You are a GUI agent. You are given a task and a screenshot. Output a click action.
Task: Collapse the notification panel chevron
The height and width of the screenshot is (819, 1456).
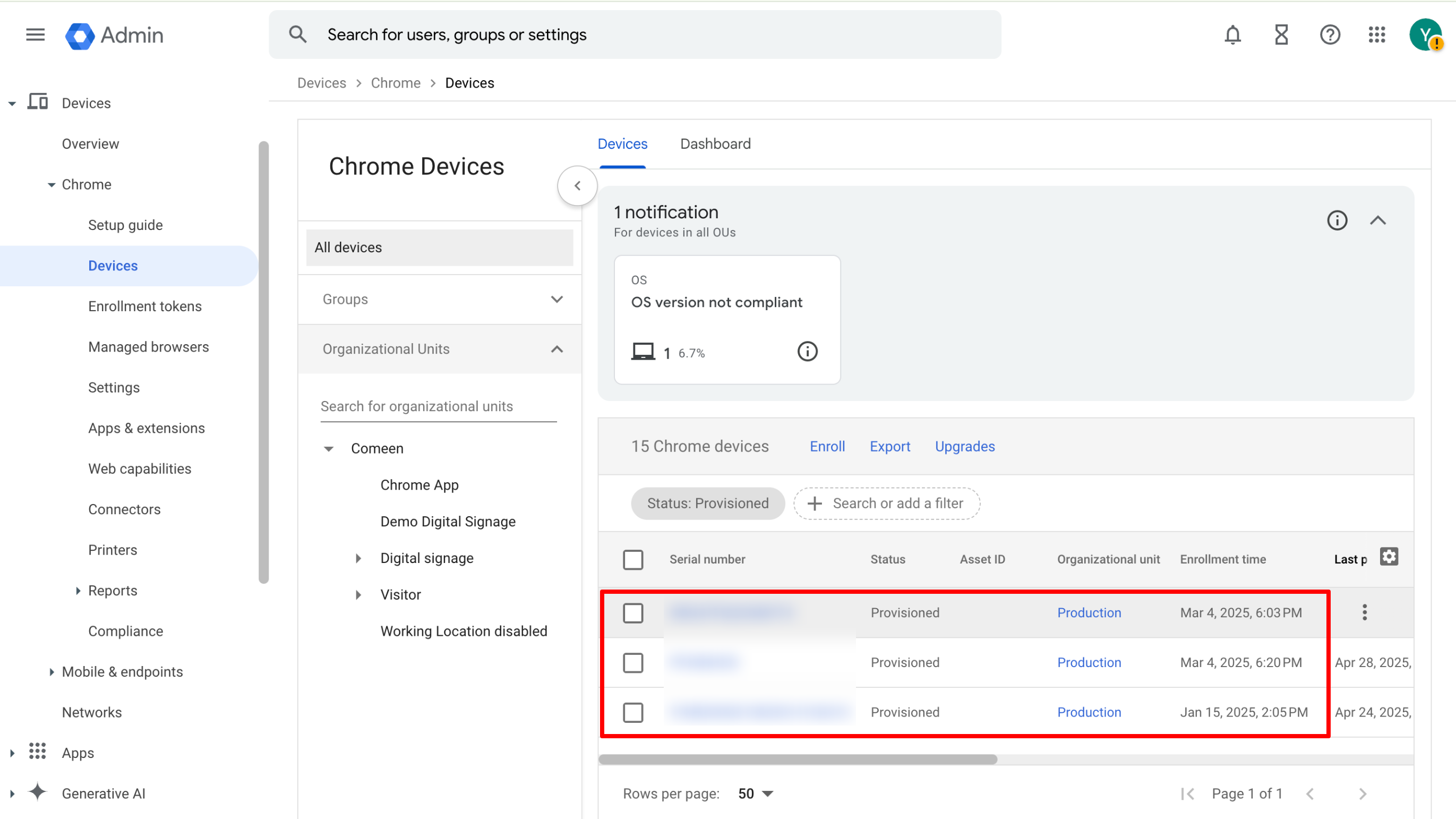click(1377, 220)
